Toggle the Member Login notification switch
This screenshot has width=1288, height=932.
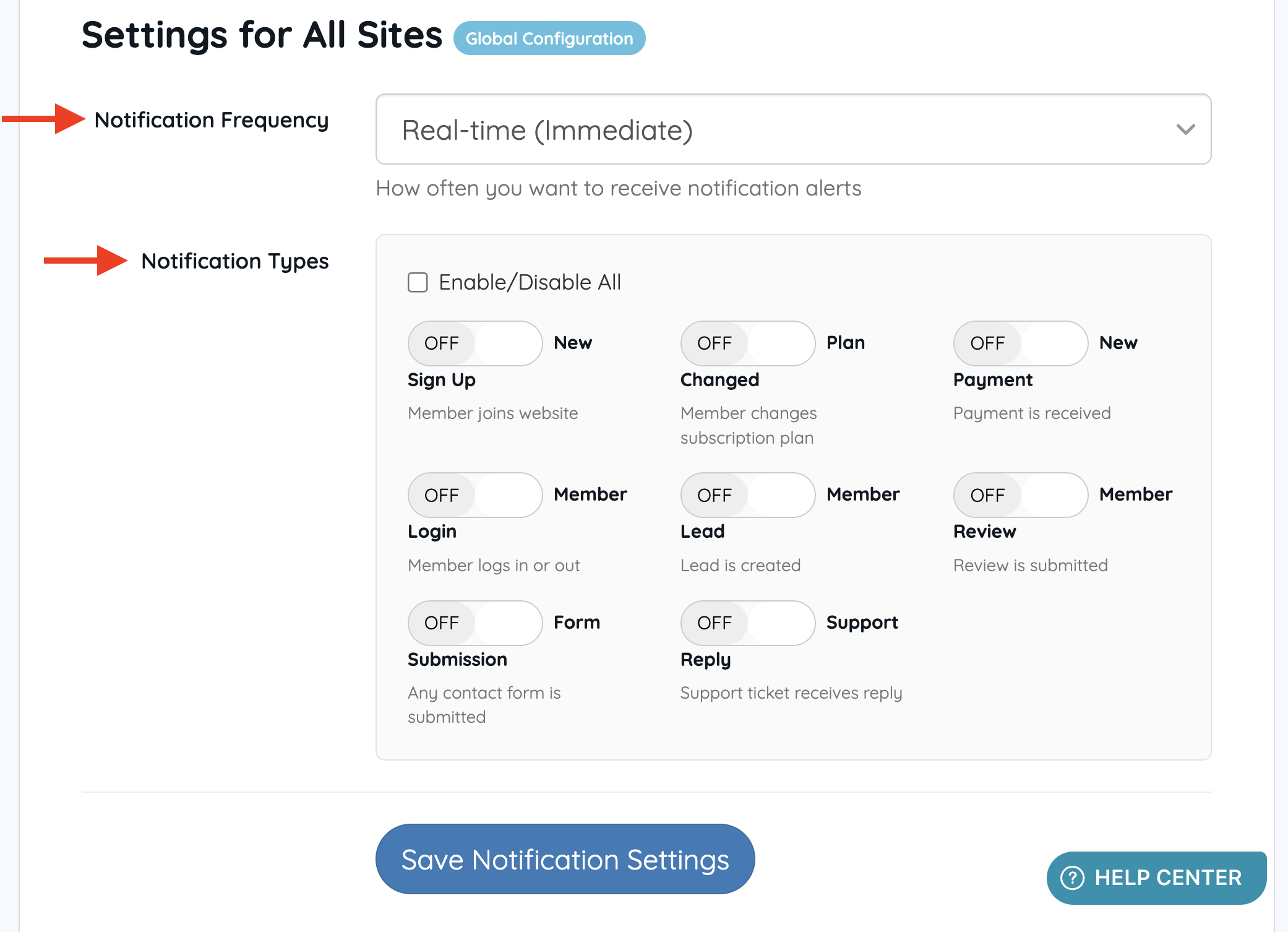click(474, 495)
